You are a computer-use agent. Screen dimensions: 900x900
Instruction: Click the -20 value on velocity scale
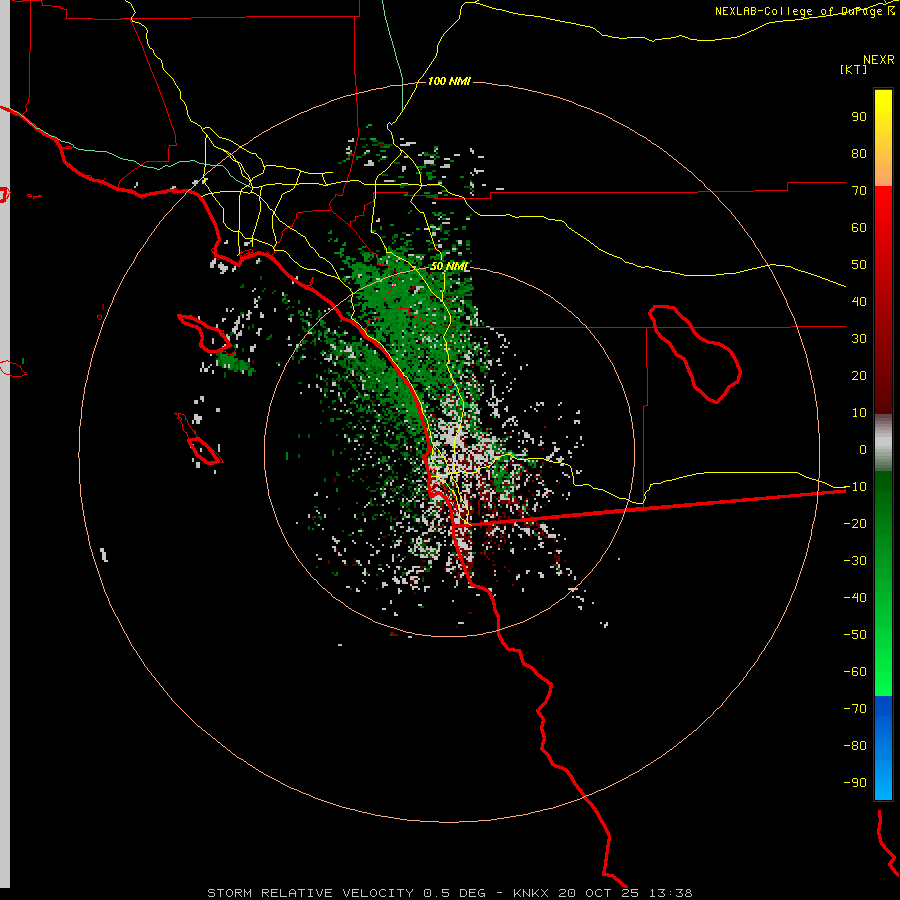pos(855,523)
